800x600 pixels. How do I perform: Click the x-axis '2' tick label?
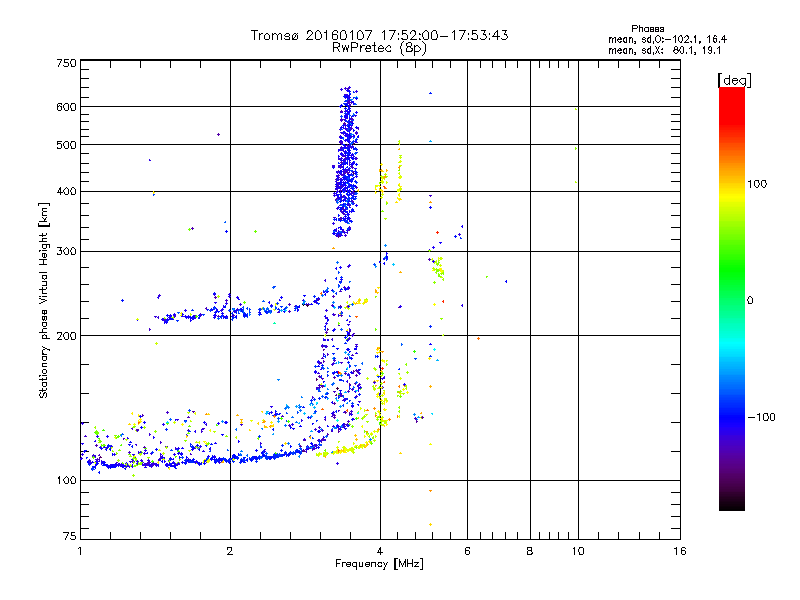point(230,551)
